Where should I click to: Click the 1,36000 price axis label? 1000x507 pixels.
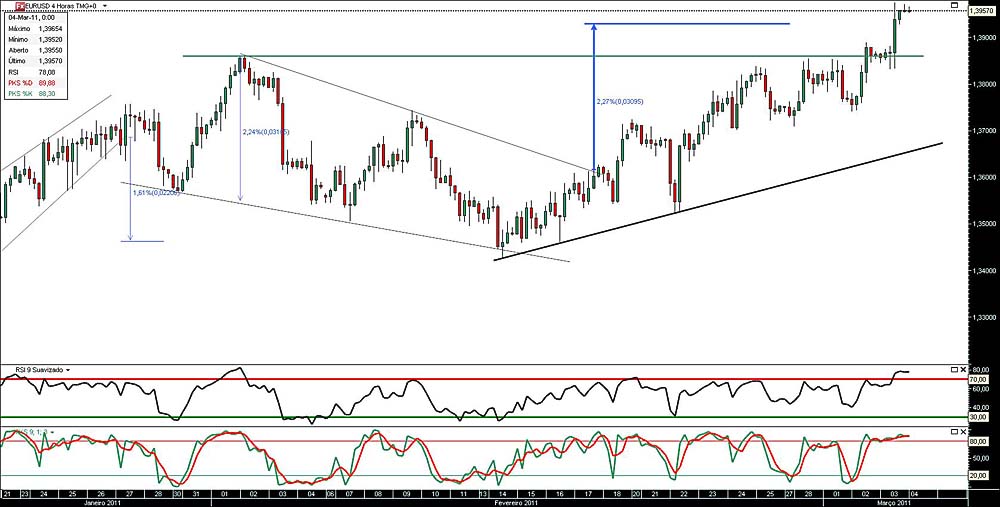[x=983, y=177]
